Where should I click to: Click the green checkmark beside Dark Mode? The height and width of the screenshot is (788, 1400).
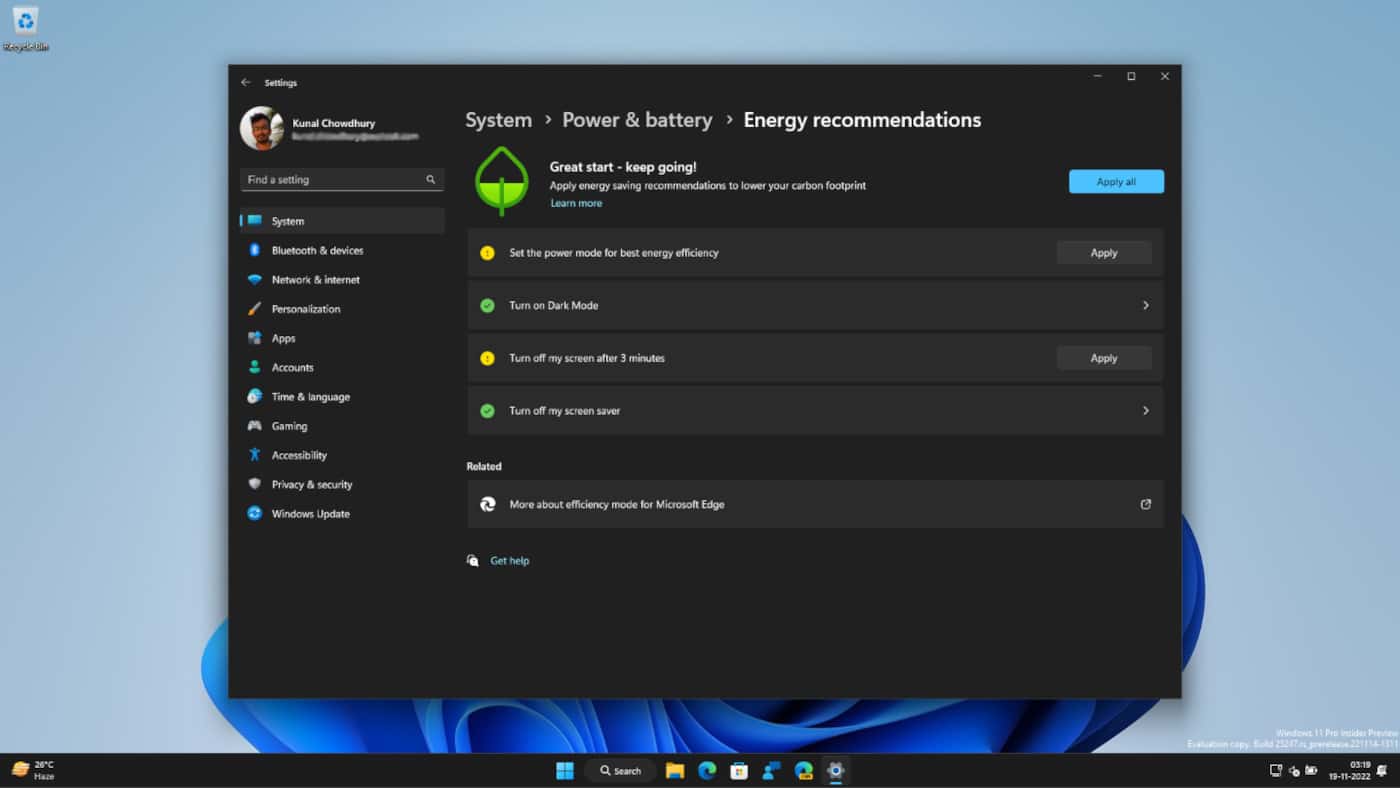[487, 305]
